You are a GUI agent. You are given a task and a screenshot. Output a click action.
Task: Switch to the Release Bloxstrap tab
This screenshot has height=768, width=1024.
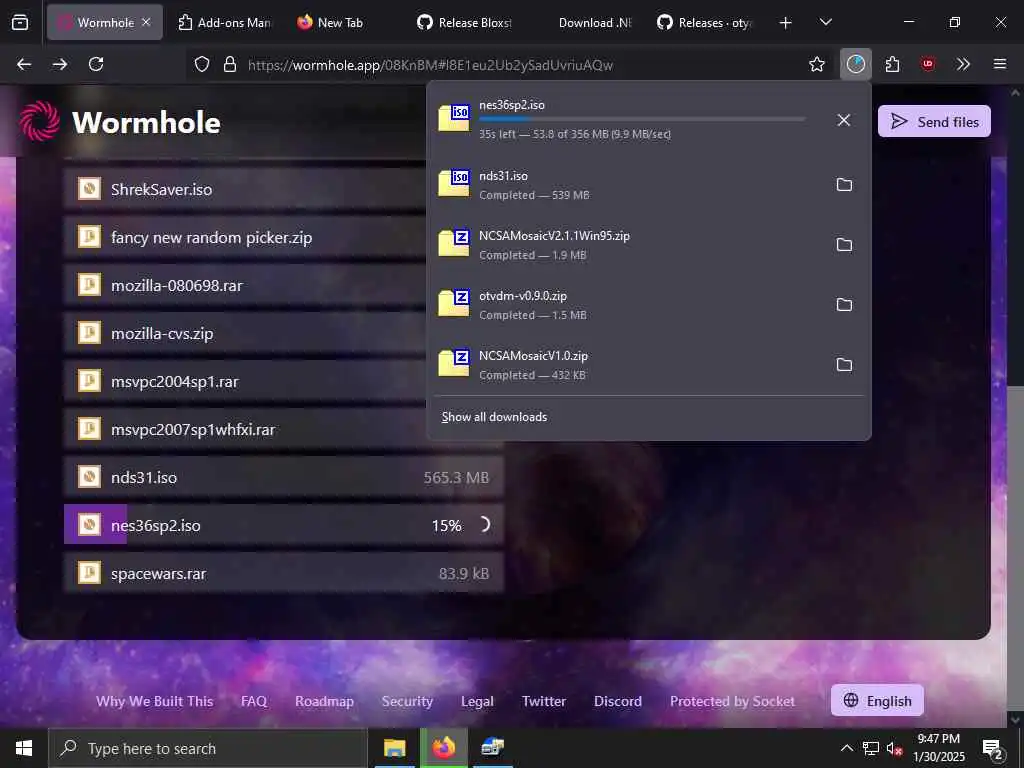pyautogui.click(x=465, y=22)
